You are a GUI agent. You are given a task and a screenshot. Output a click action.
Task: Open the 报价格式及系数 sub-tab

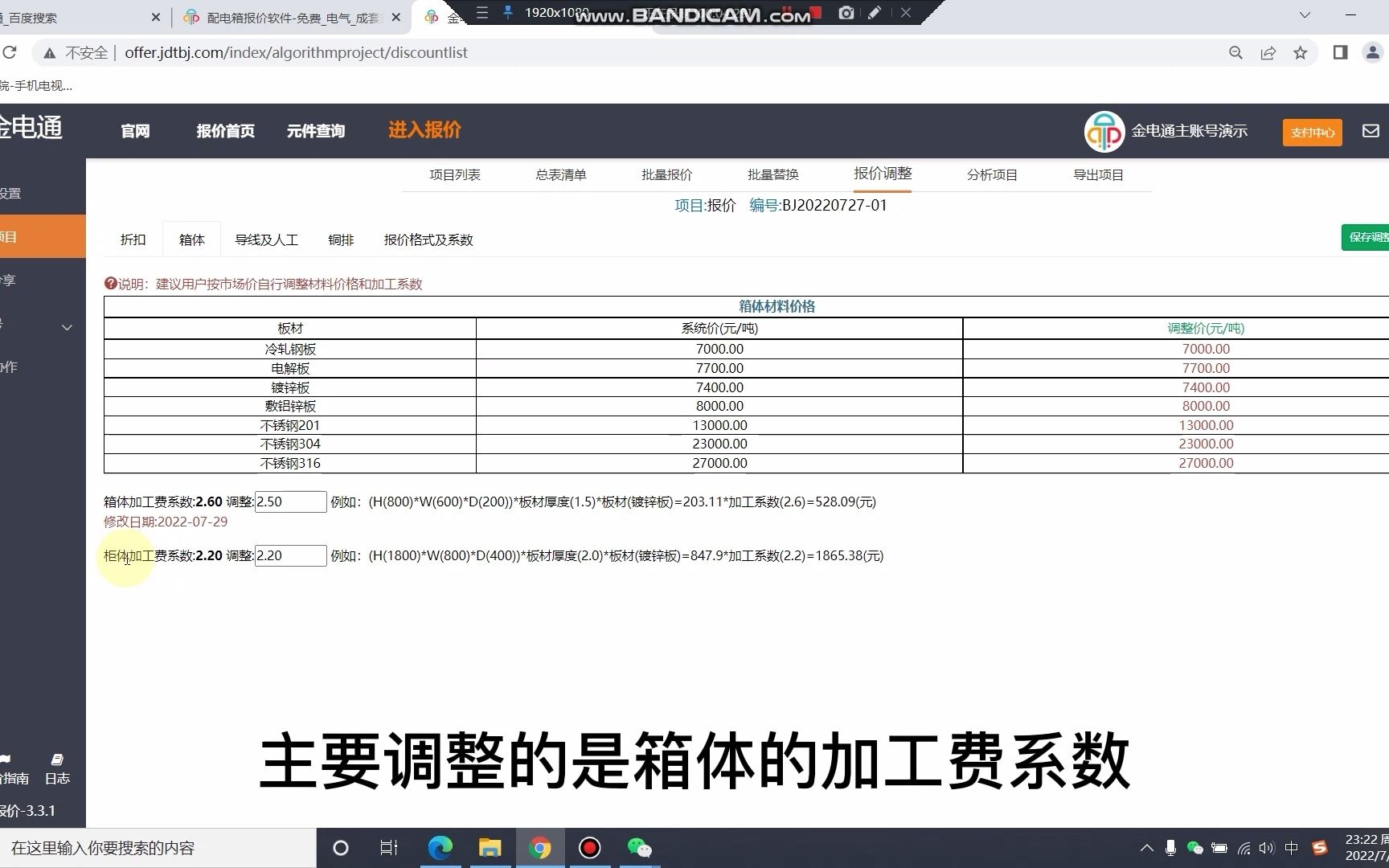coord(428,240)
